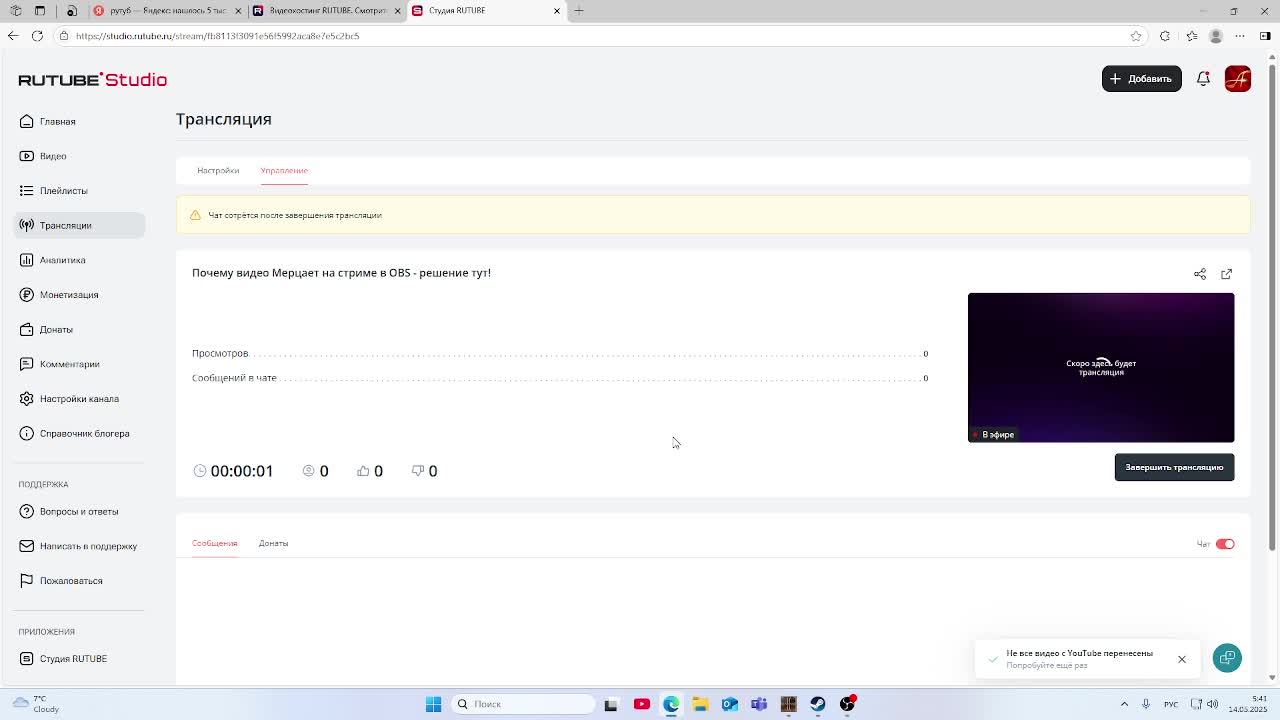The image size is (1280, 720).
Task: Open Комментарии in sidebar
Action: (x=69, y=364)
